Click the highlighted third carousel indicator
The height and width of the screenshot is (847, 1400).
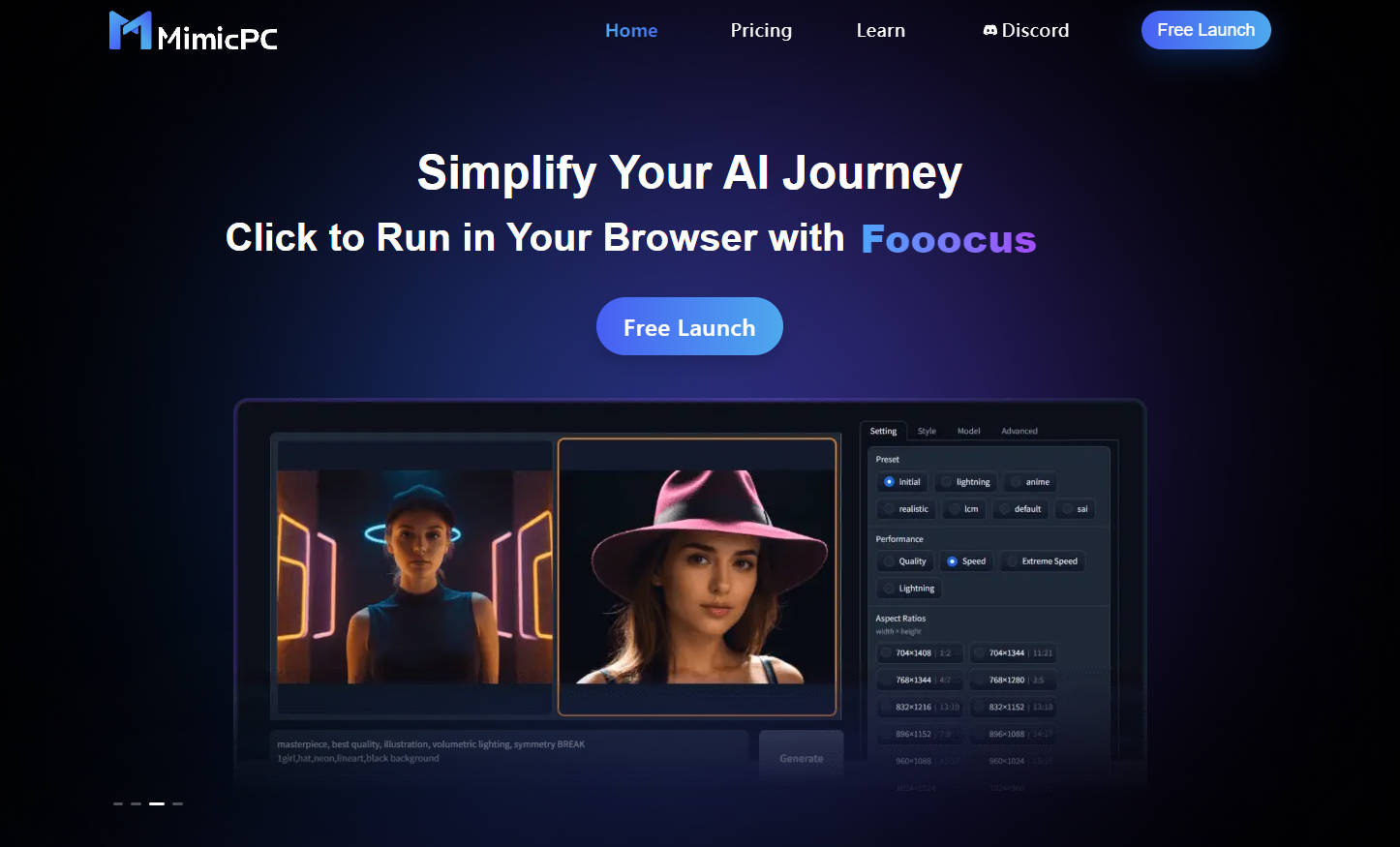click(x=157, y=803)
